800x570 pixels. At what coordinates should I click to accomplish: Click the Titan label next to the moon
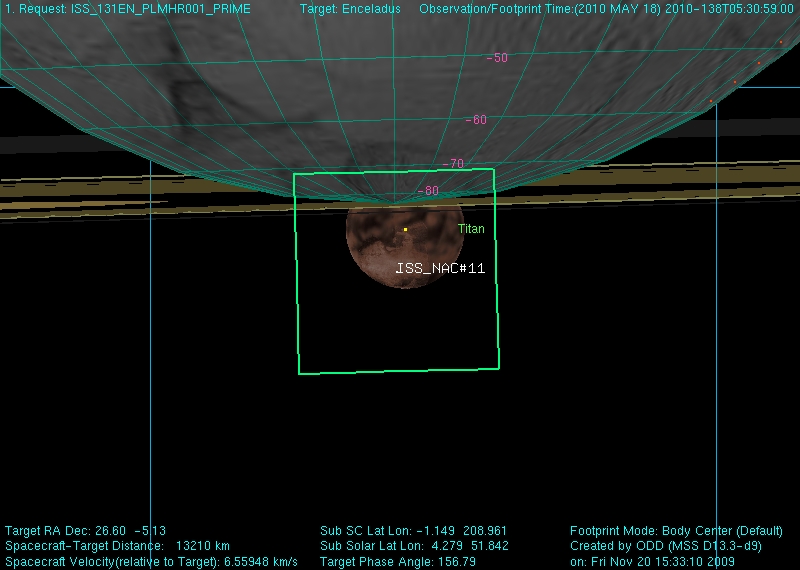click(471, 229)
